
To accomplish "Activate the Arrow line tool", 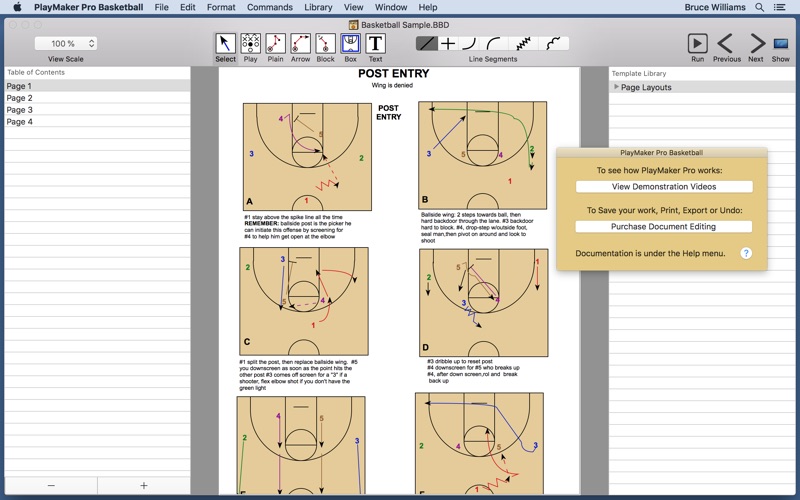I will tap(301, 44).
